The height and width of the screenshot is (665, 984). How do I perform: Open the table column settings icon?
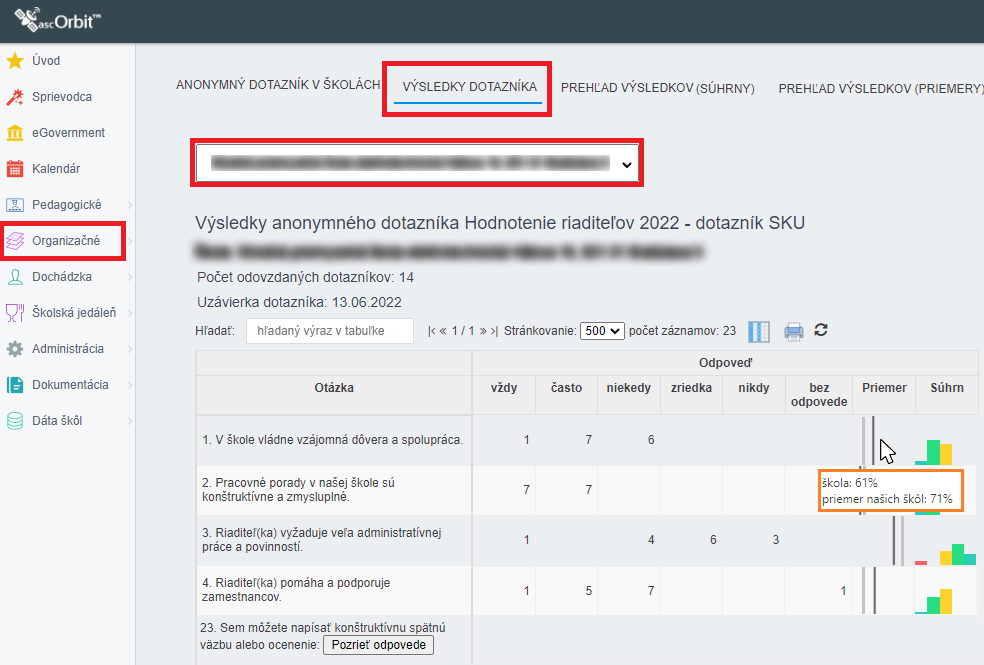tap(759, 331)
